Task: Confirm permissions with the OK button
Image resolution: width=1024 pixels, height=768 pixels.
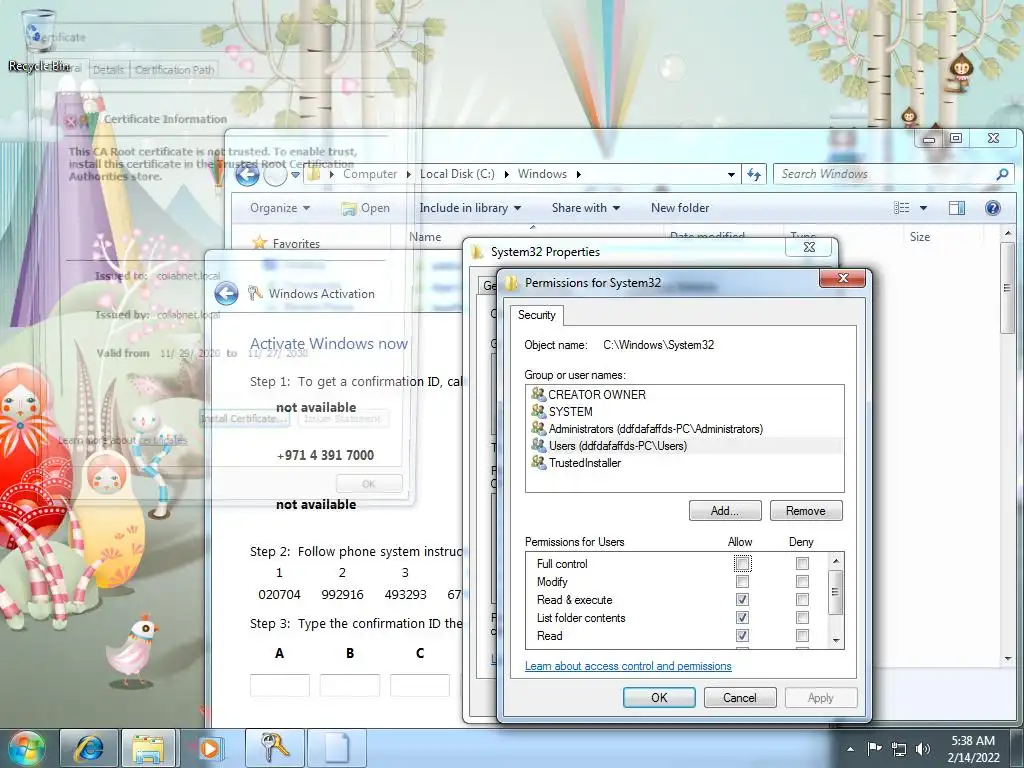Action: point(659,697)
